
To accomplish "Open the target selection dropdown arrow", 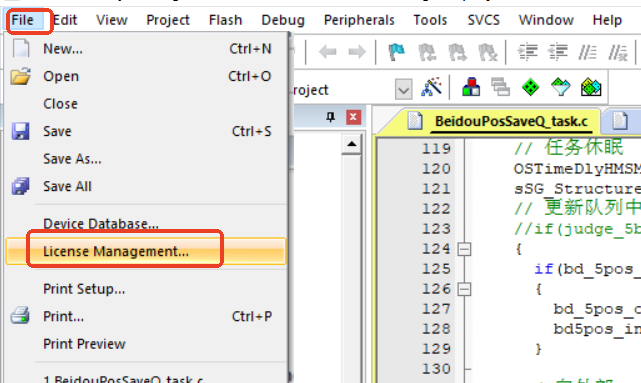I will coord(403,89).
